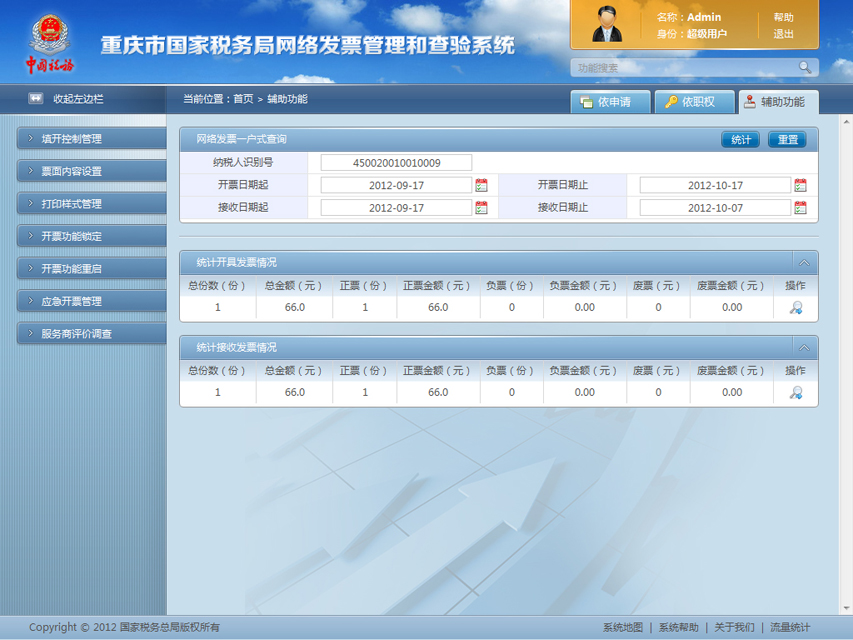853x640 pixels.
Task: Click the 开票日期止 date field
Action: coord(715,186)
